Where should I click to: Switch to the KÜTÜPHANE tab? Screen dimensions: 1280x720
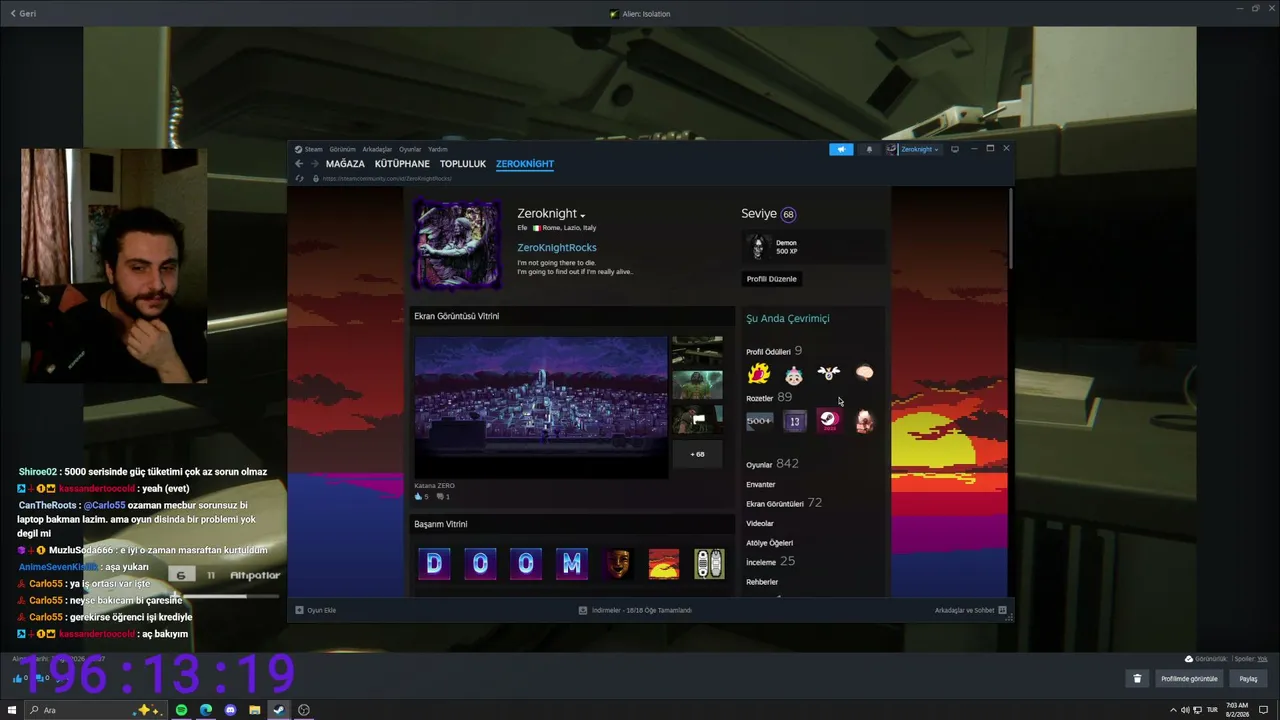(402, 164)
